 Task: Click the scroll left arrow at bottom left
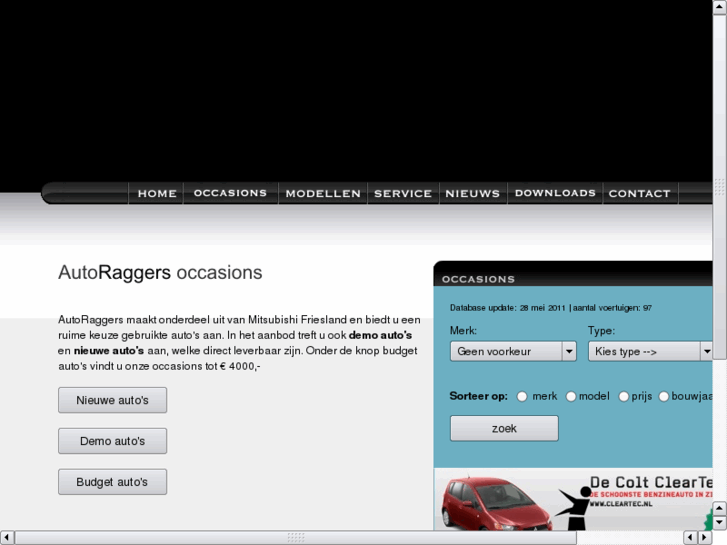click(7, 538)
